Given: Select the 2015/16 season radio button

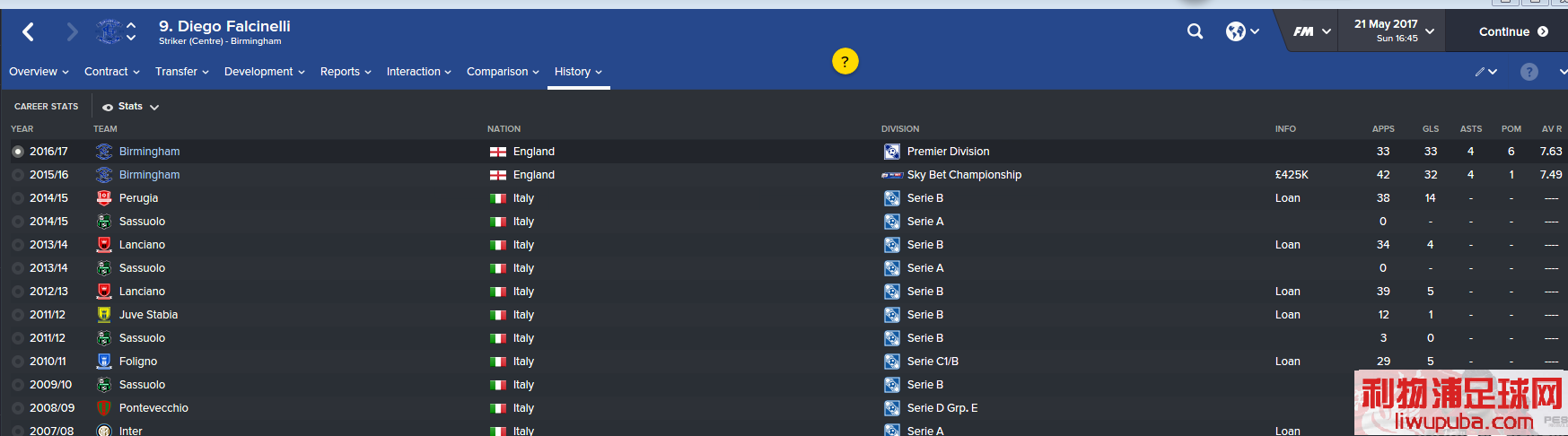Looking at the screenshot, I should click(18, 175).
